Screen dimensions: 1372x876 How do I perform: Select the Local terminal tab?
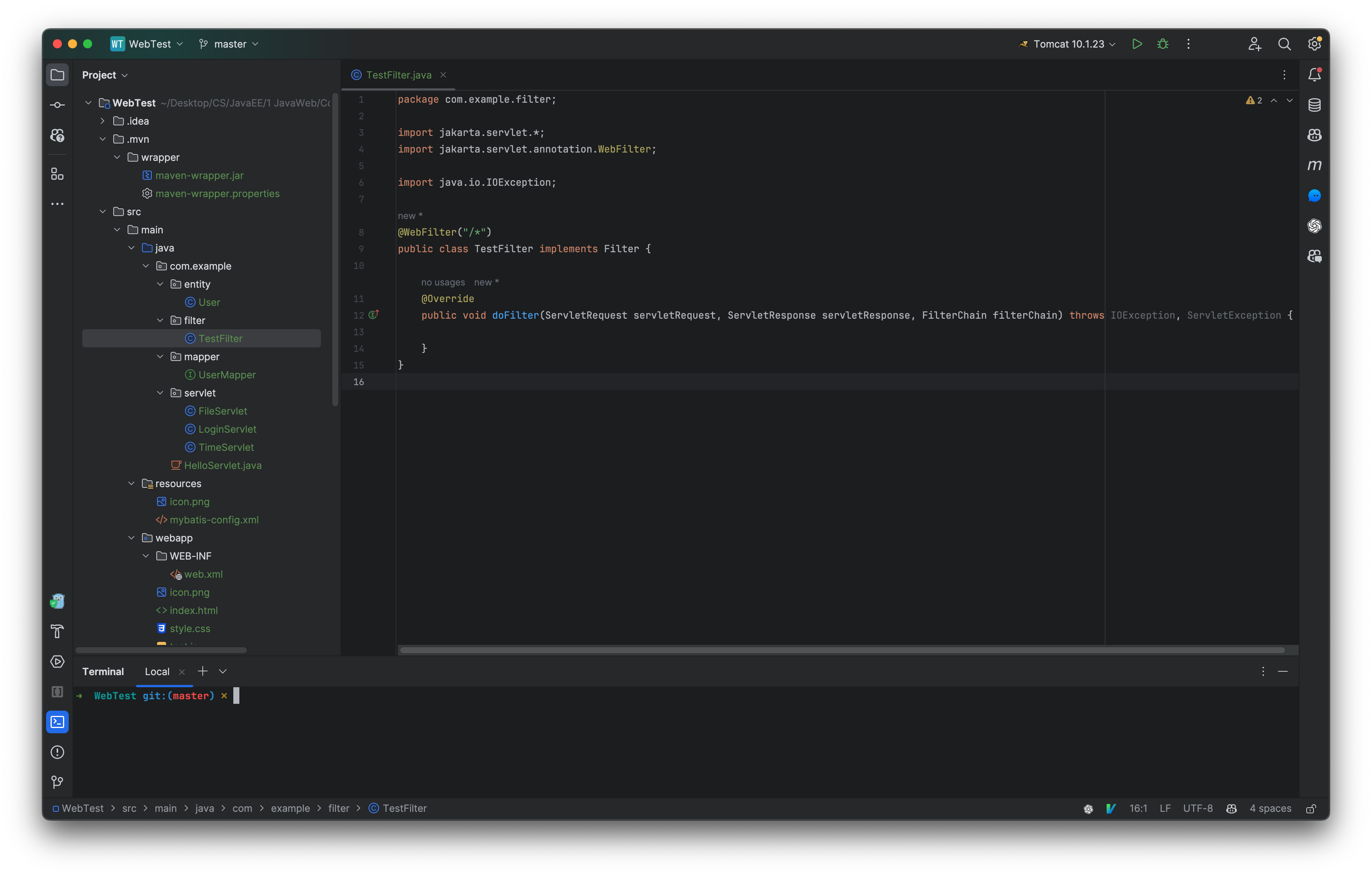click(x=157, y=671)
